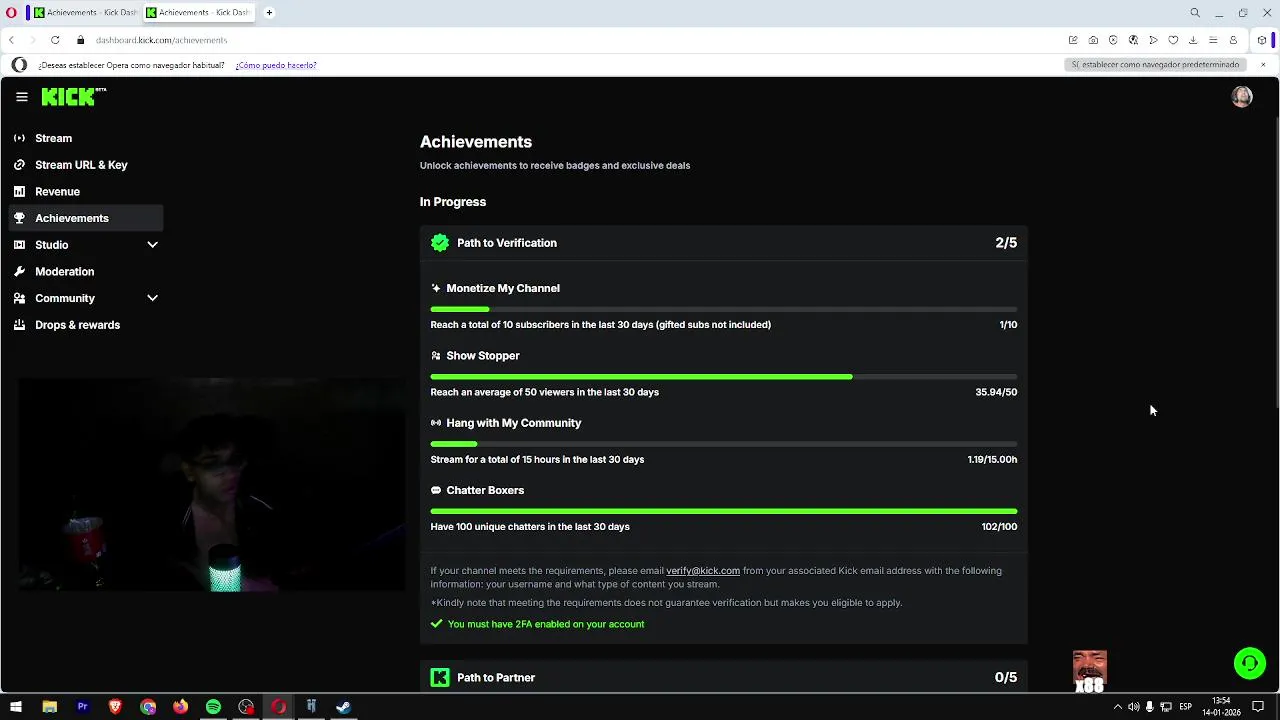Click the '35.94/50' value

point(996,392)
